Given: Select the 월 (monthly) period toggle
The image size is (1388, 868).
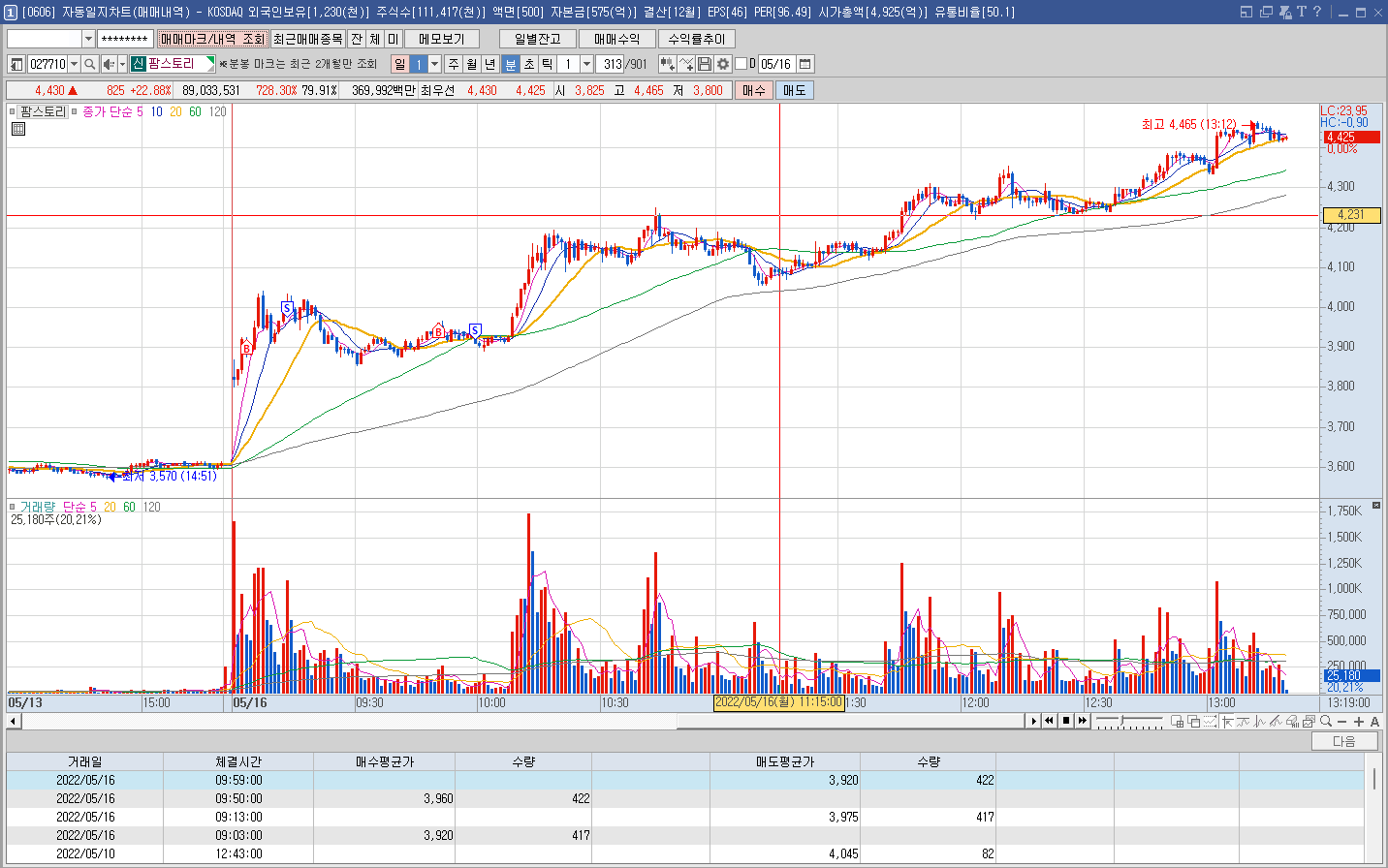Looking at the screenshot, I should pyautogui.click(x=472, y=64).
